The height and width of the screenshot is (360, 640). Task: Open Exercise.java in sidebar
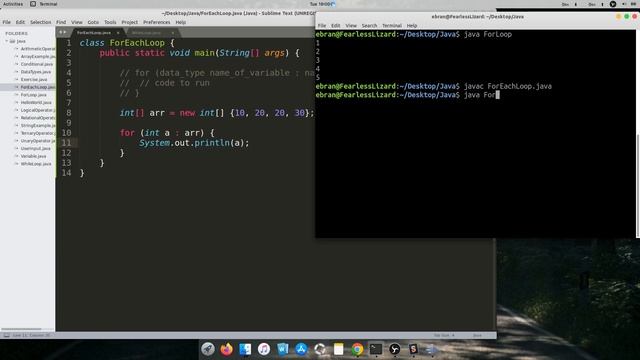pos(34,80)
